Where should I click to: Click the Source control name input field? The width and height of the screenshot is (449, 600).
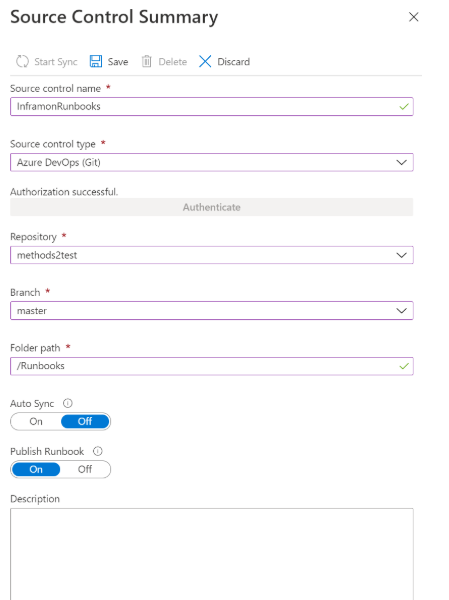[212, 106]
